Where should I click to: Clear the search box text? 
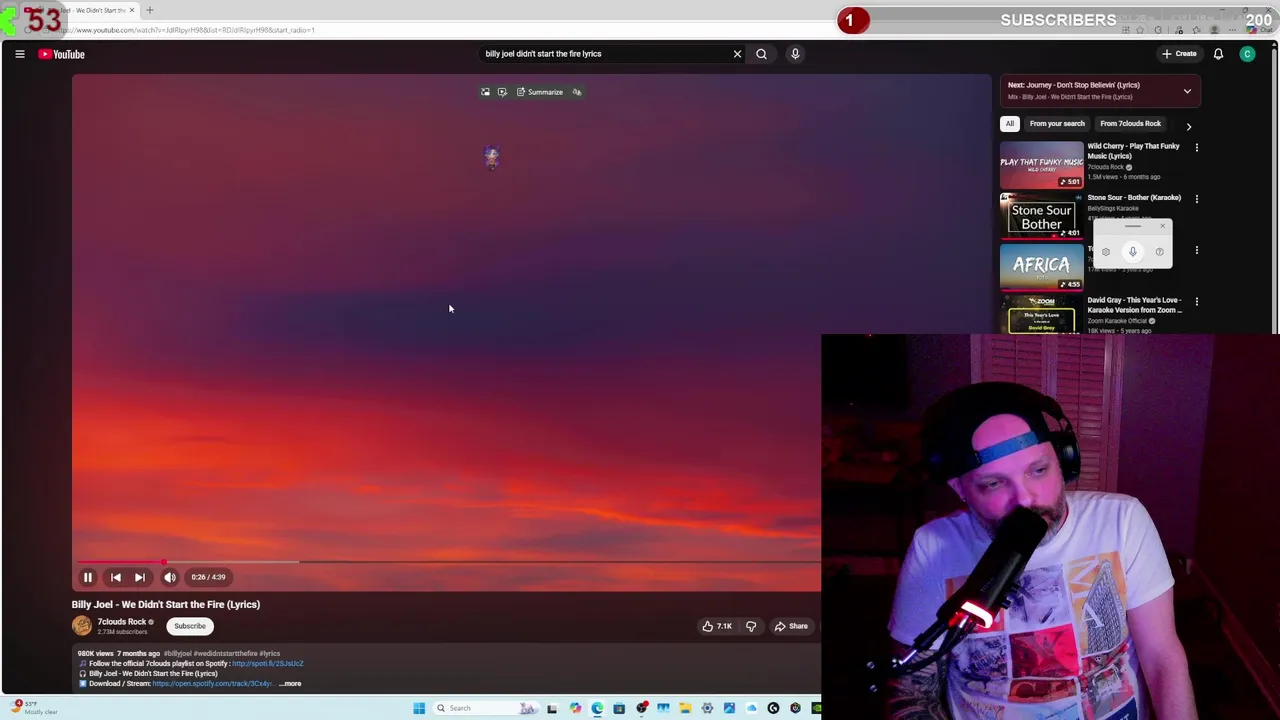coord(737,54)
